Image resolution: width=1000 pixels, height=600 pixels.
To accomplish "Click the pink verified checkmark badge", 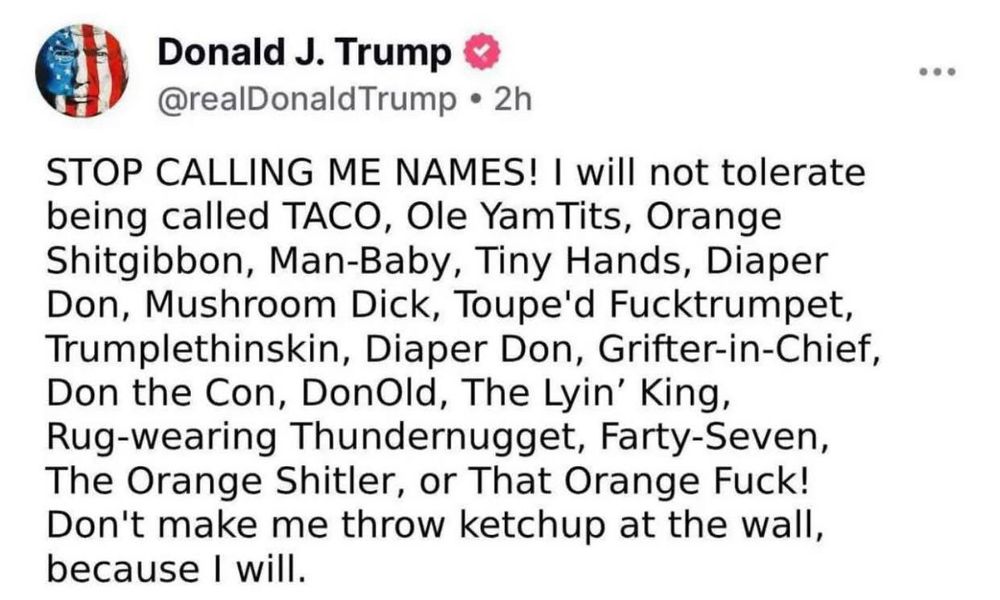I will click(x=481, y=52).
